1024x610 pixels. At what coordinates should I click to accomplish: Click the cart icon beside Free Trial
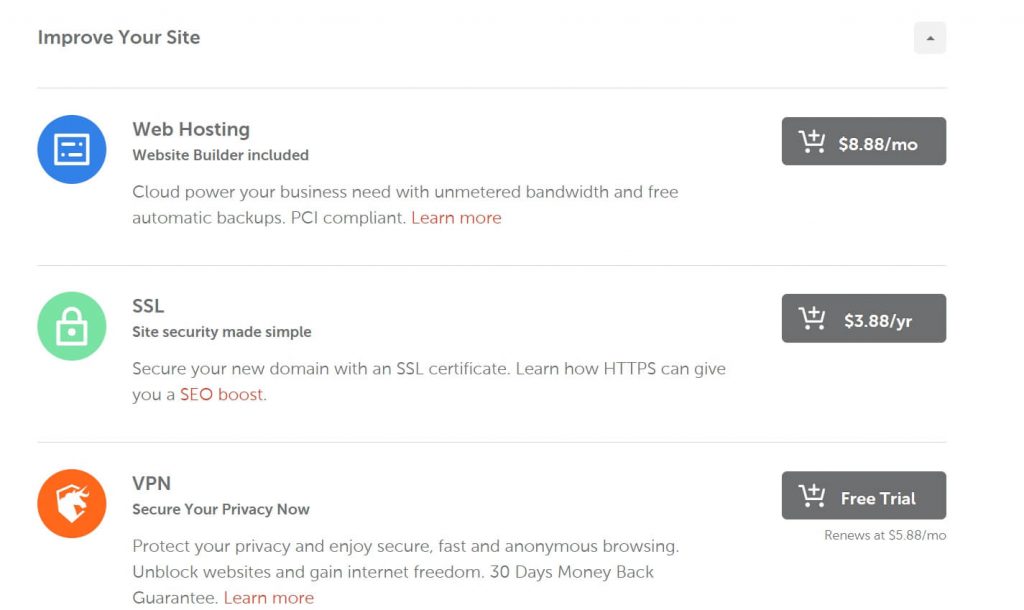tap(812, 496)
